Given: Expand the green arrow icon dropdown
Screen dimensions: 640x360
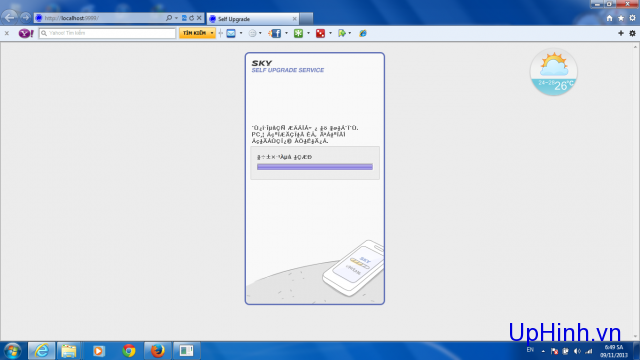Looking at the screenshot, I should coord(350,33).
